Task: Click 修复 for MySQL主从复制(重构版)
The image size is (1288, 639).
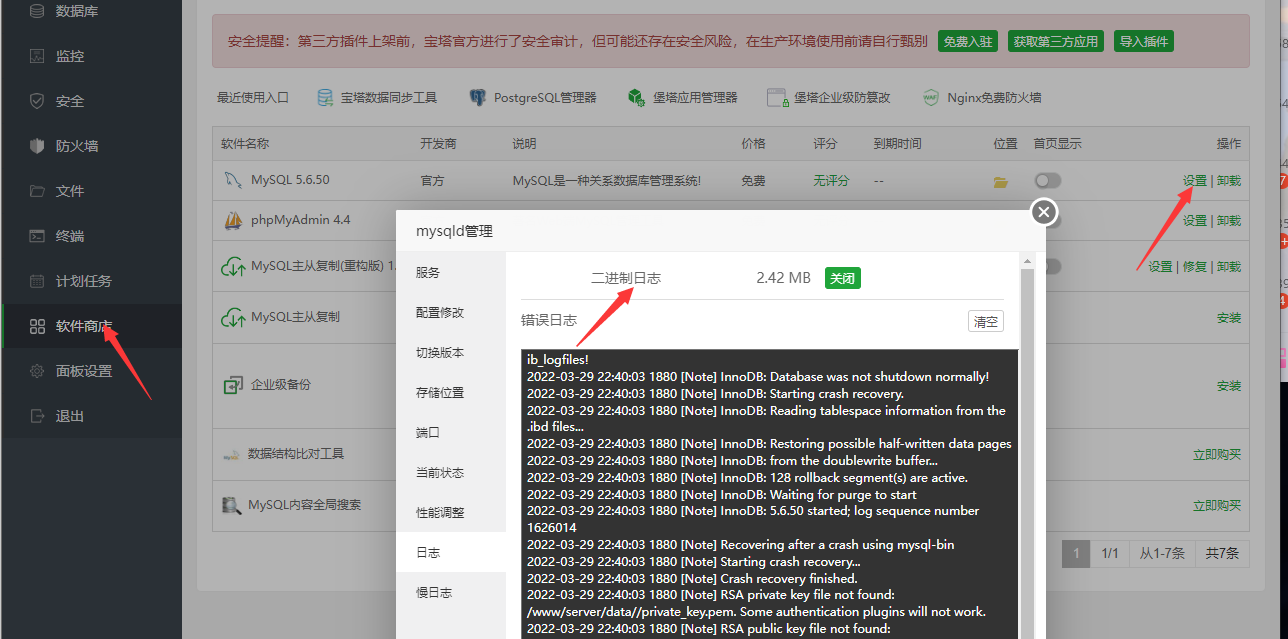Action: coord(1195,267)
